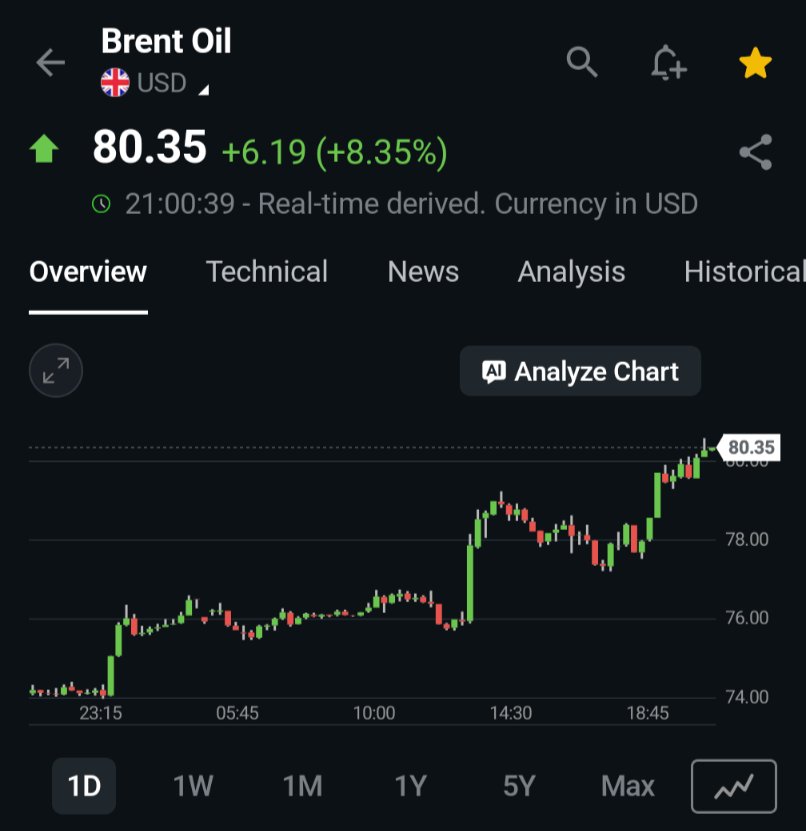This screenshot has width=806, height=831.
Task: Tap the 80.35 price label on chart
Action: click(x=749, y=448)
